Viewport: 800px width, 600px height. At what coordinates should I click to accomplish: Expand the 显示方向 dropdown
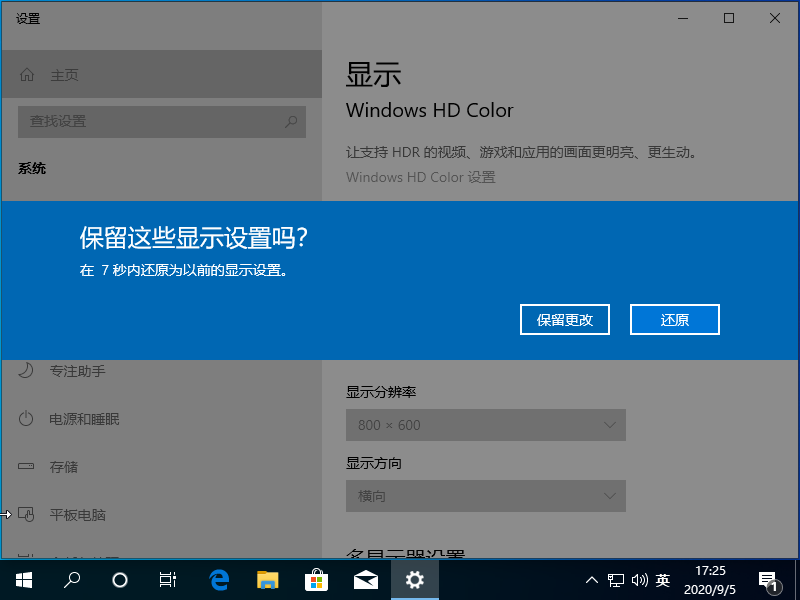click(x=486, y=496)
